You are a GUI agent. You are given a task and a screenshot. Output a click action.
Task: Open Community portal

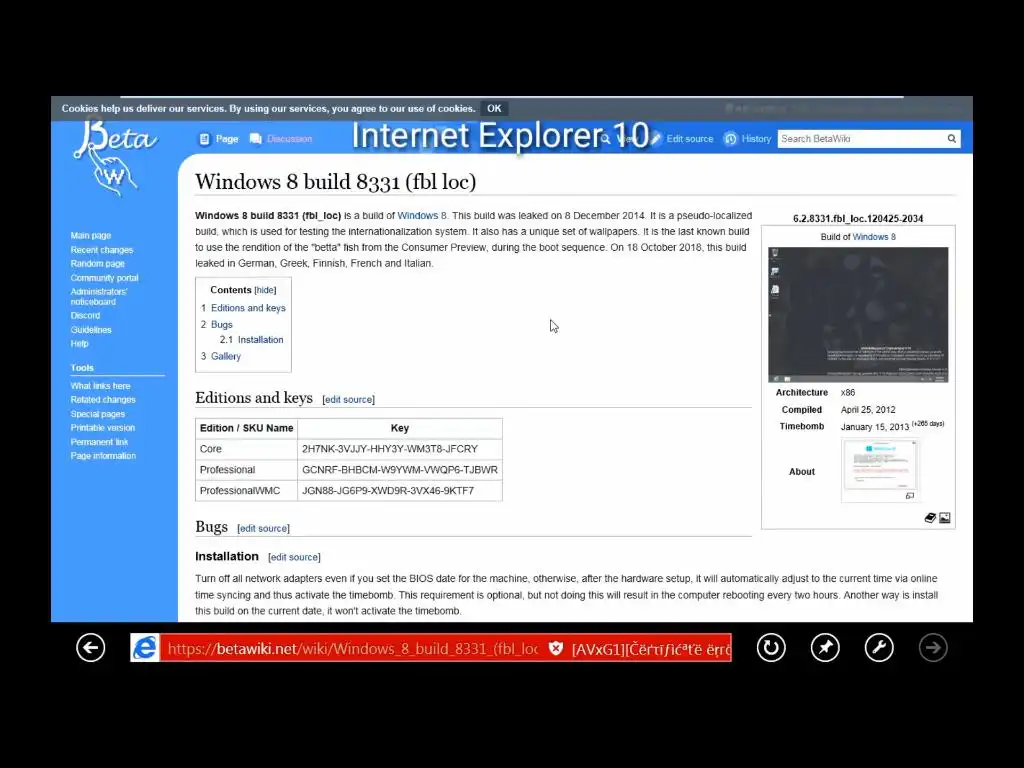104,278
